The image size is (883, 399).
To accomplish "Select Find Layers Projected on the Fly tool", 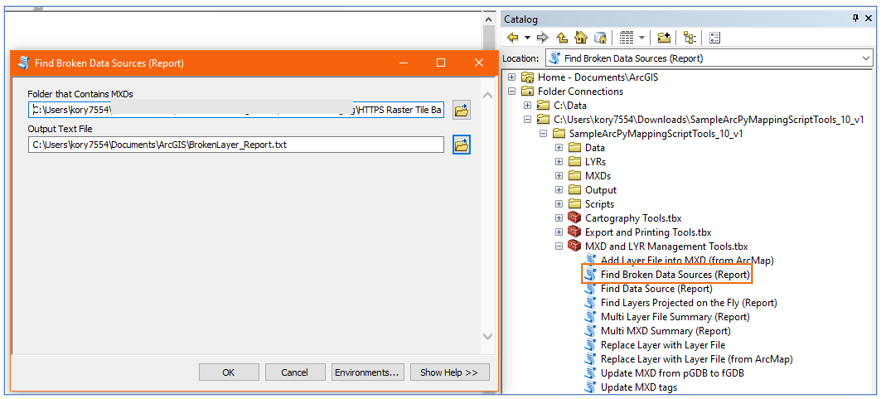I will pyautogui.click(x=689, y=303).
